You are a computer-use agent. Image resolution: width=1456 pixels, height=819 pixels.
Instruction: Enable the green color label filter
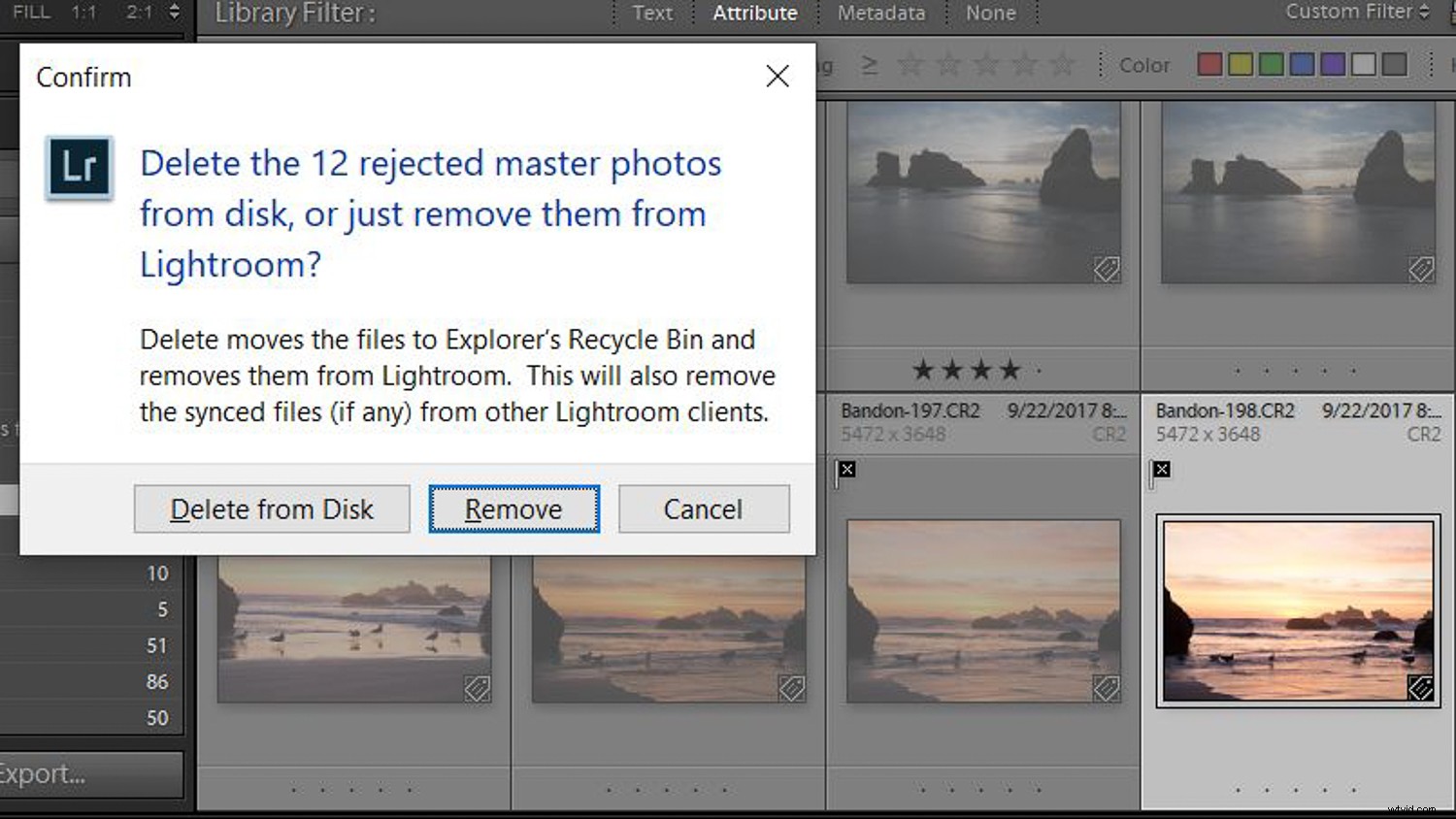coord(1271,63)
